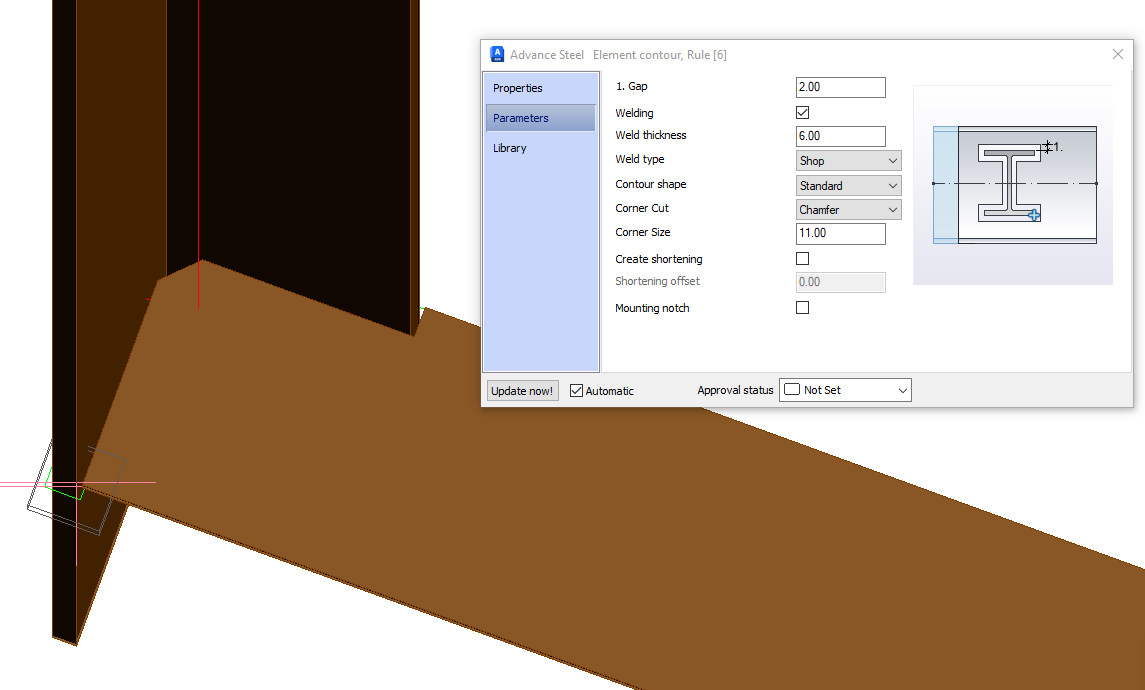The width and height of the screenshot is (1145, 690).
Task: Click the Shortening offset field
Action: coord(840,282)
